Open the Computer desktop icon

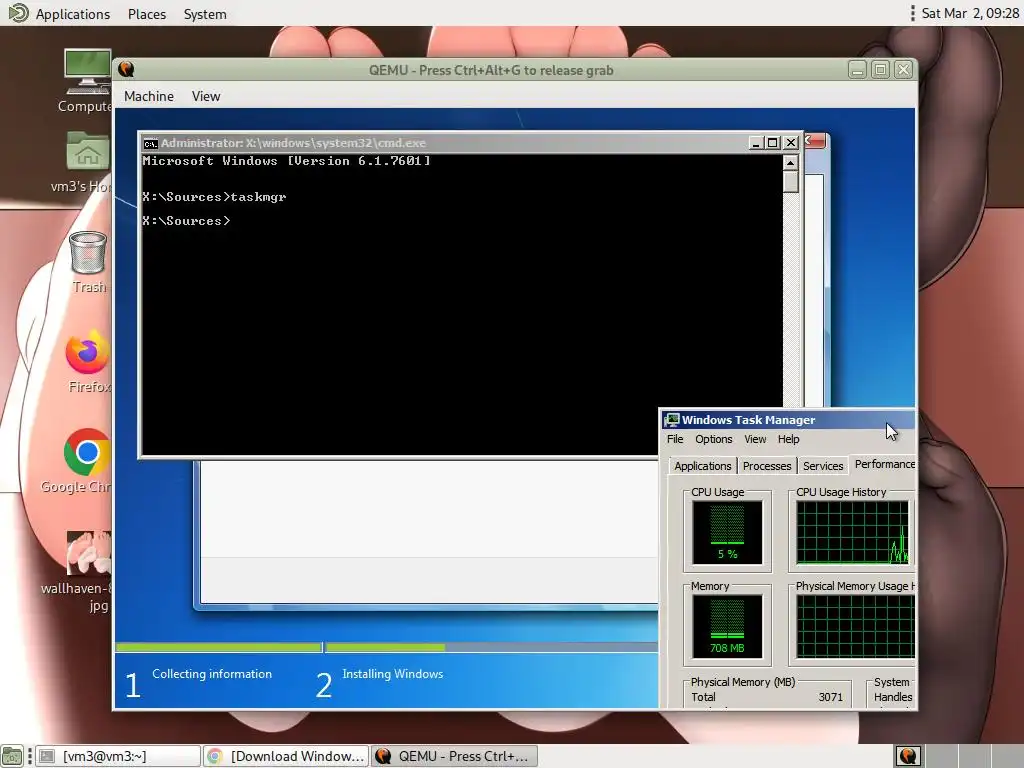(88, 71)
